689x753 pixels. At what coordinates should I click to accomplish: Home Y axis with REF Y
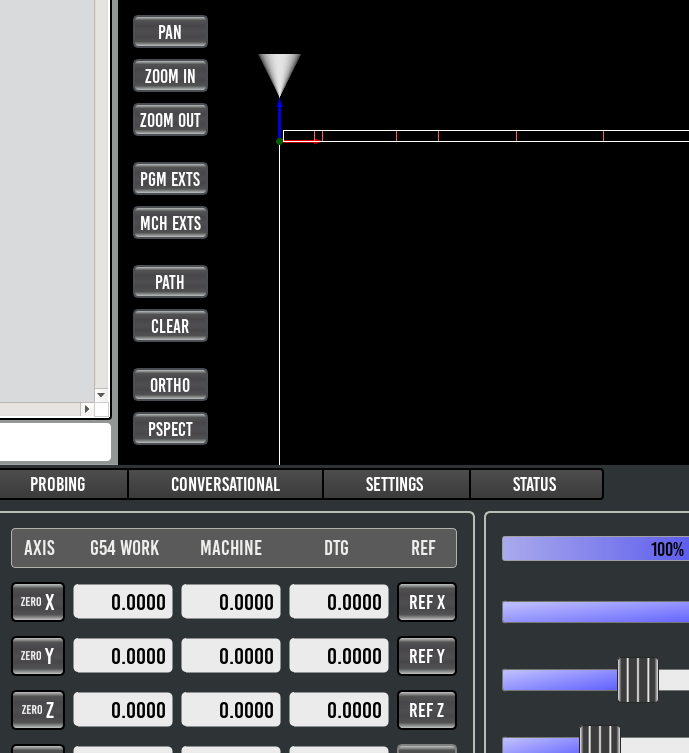coord(427,656)
